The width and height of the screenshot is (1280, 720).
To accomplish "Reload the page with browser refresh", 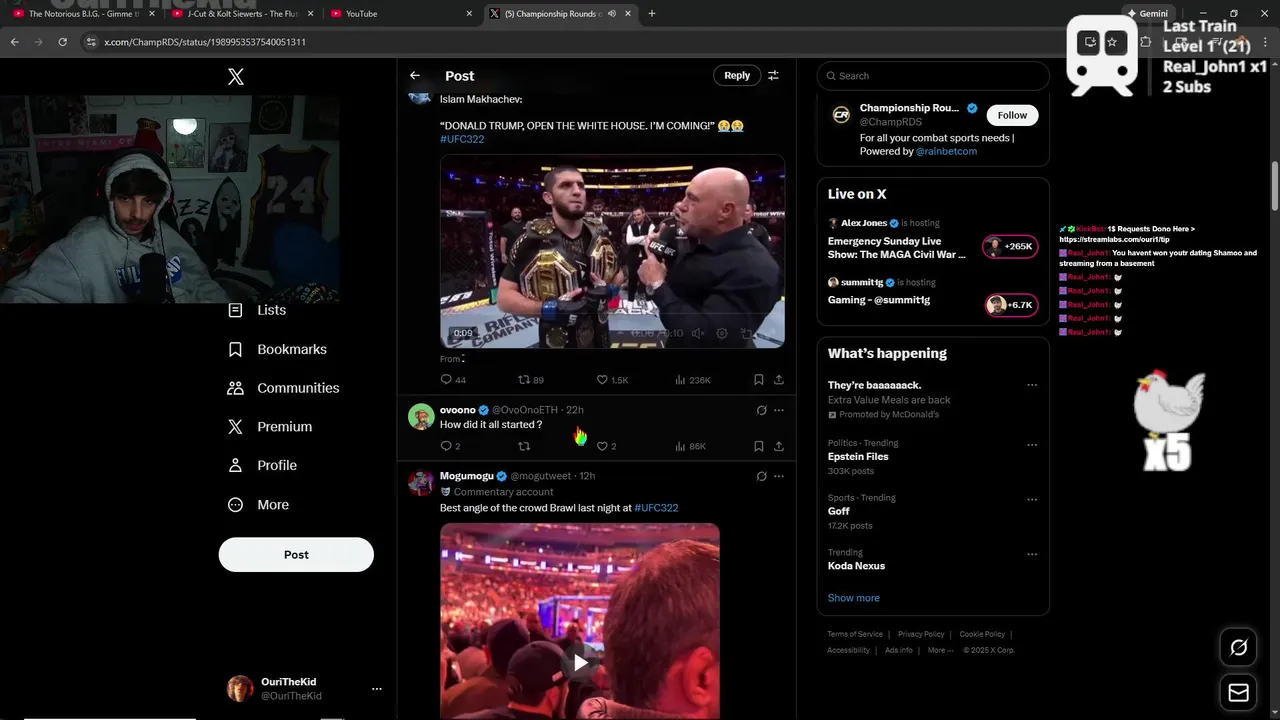I will pos(62,42).
